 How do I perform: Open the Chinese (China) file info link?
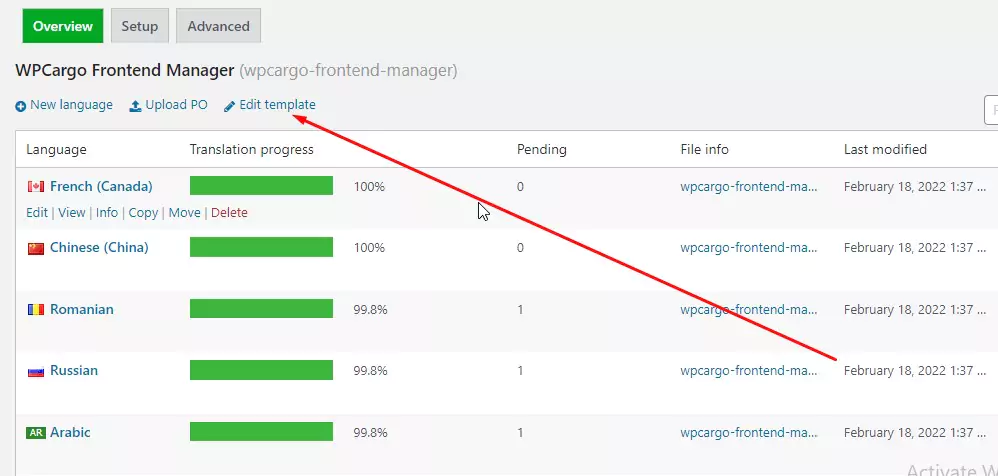[x=749, y=248]
